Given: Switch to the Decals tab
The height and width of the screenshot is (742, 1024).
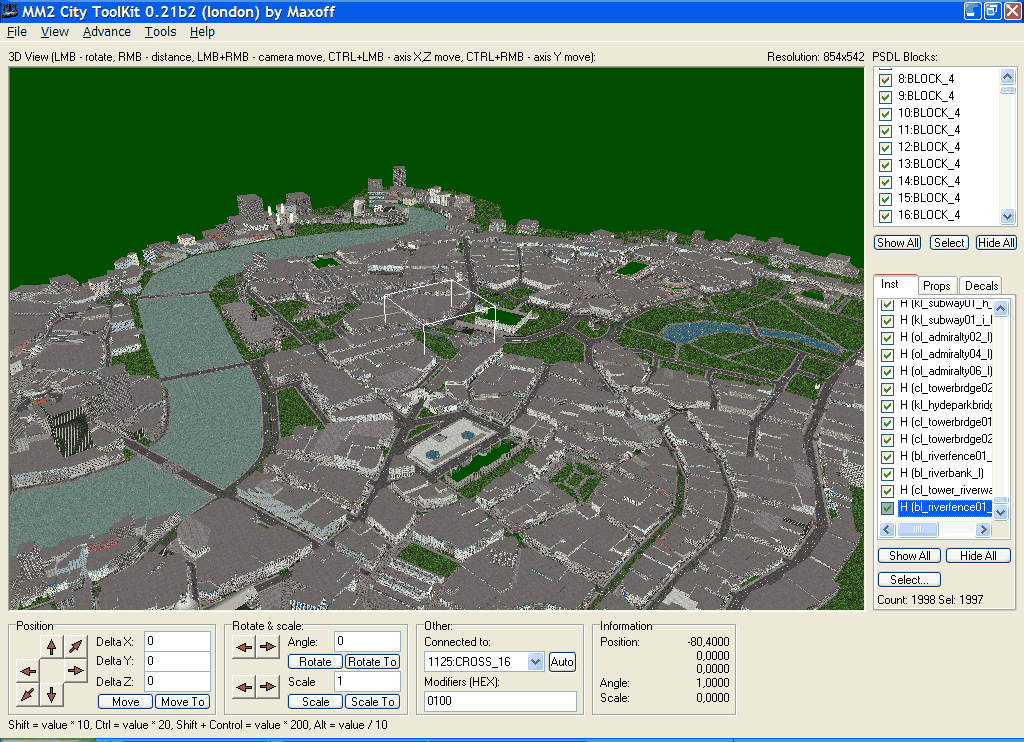Looking at the screenshot, I should (981, 286).
